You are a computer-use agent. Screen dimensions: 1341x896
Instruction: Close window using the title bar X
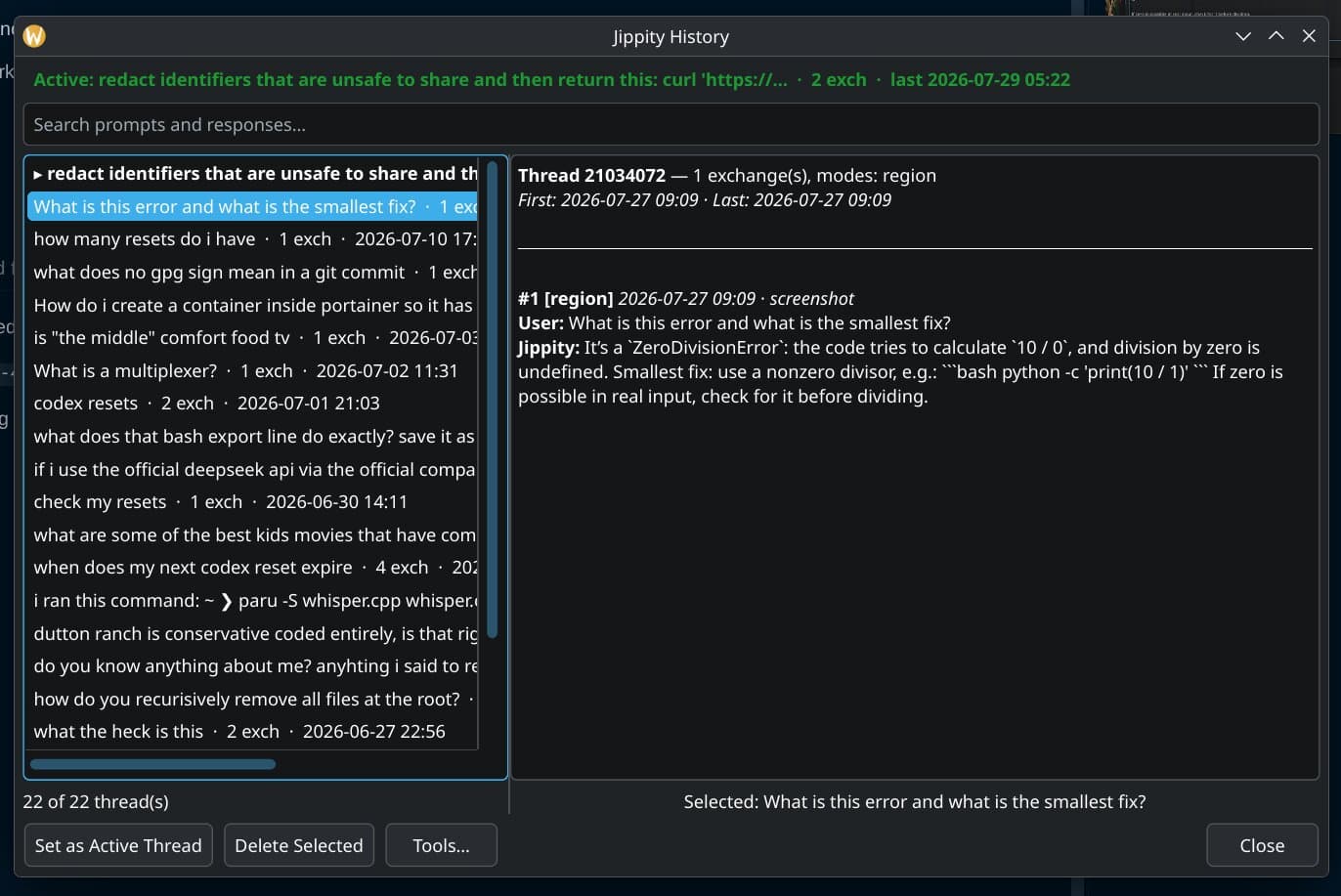coord(1309,36)
